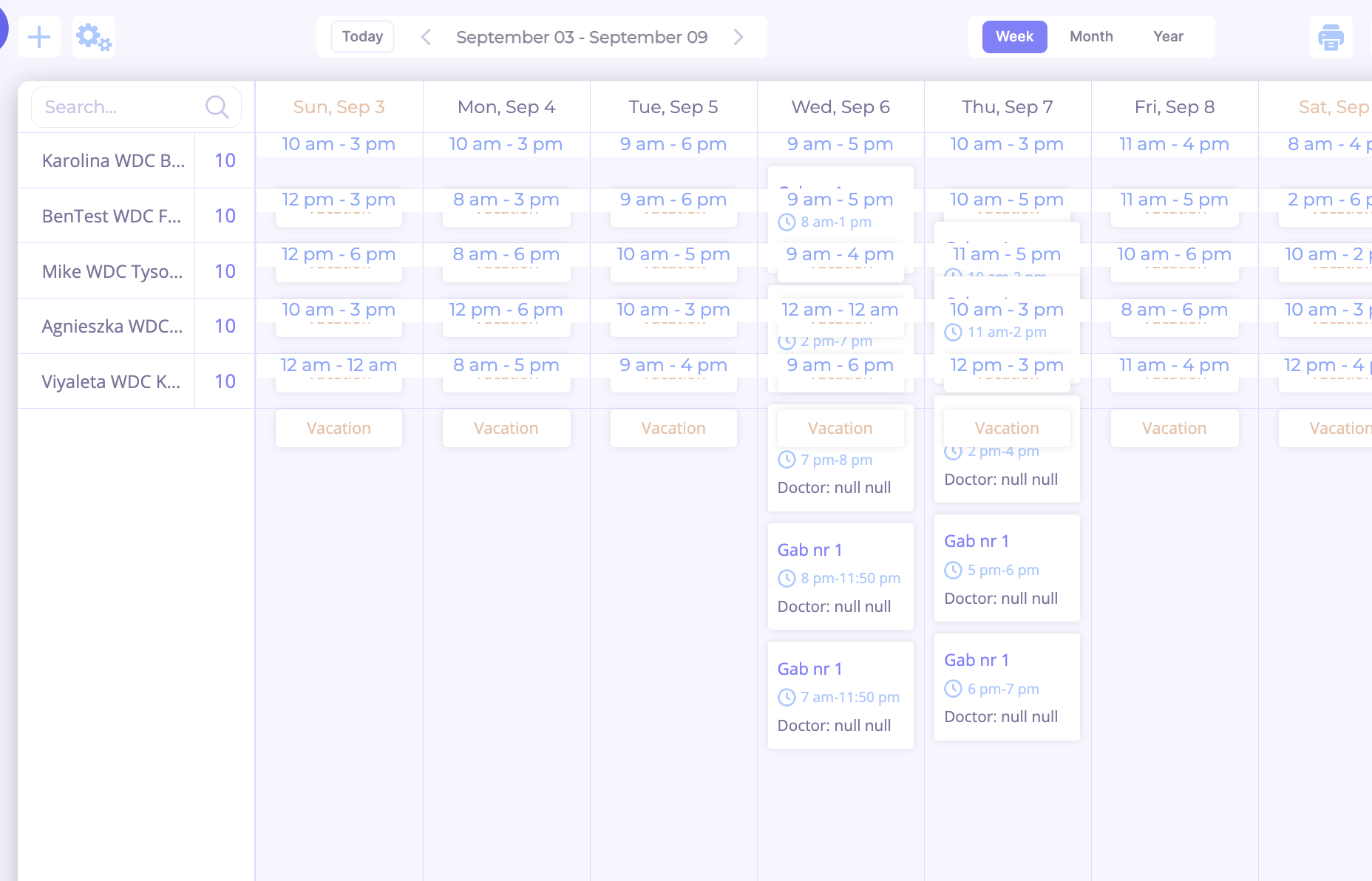Screen dimensions: 1372x881
Task: Go to previous week with left chevron
Action: coord(425,36)
